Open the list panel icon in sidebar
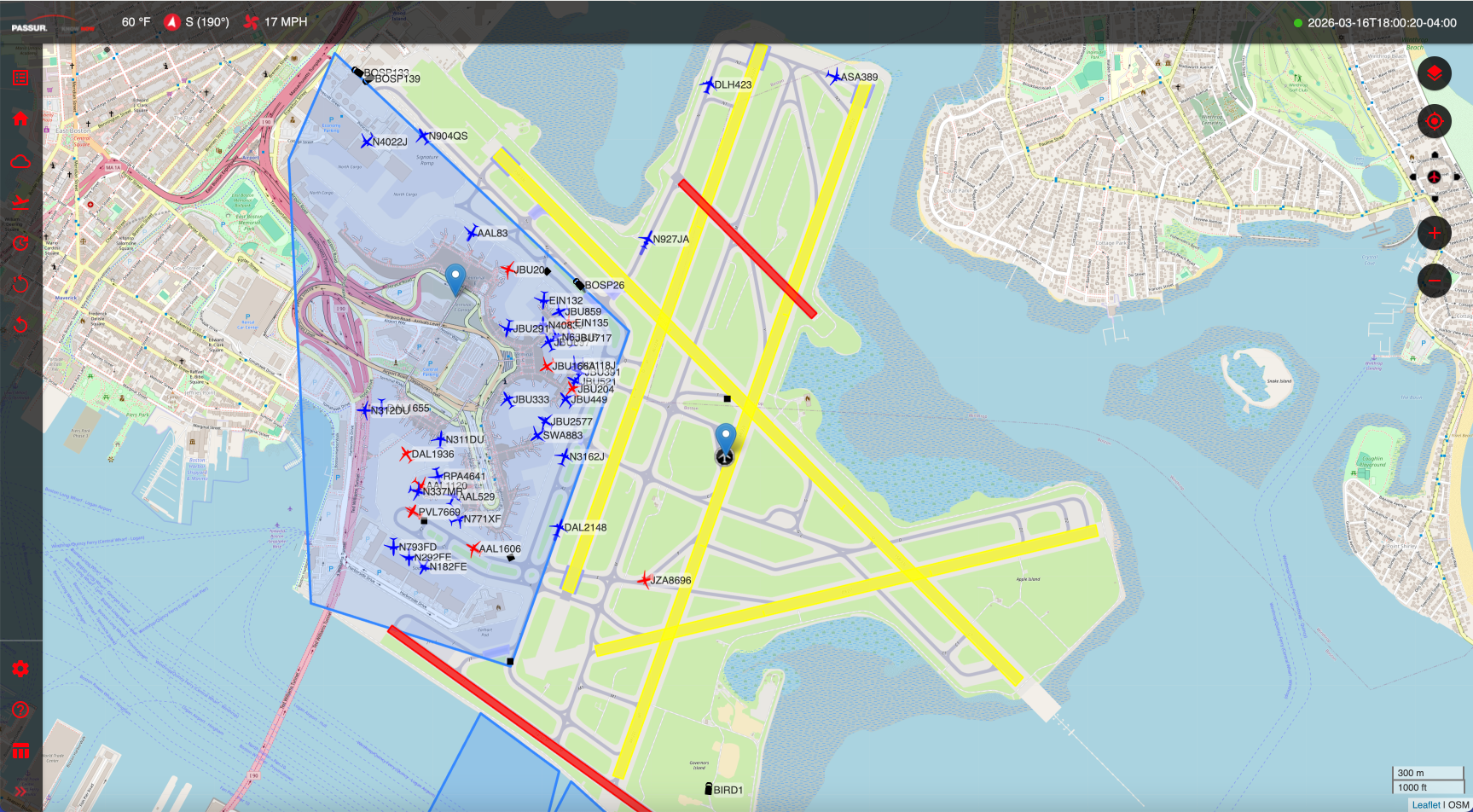Screen dimensions: 1473x812 click(20, 78)
